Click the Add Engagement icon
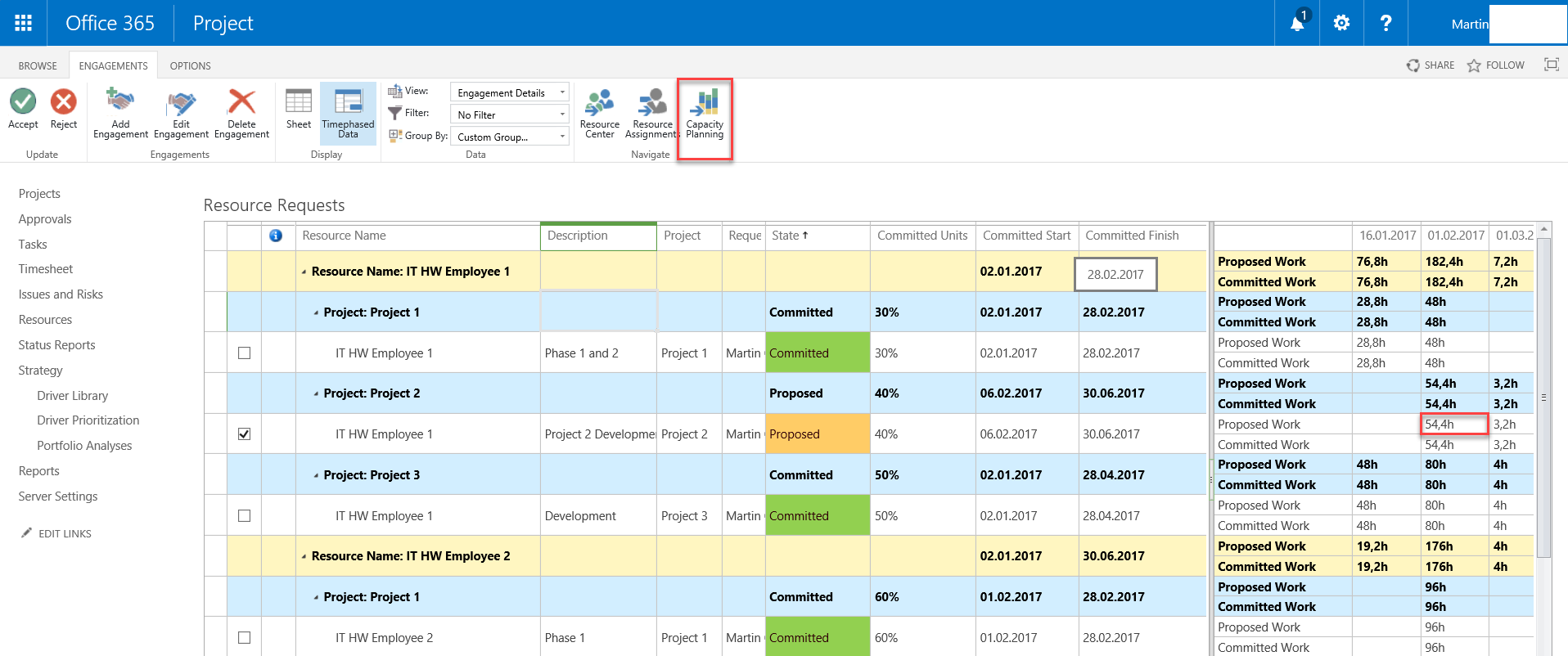Screen dimensions: 1568x656 pyautogui.click(x=120, y=102)
